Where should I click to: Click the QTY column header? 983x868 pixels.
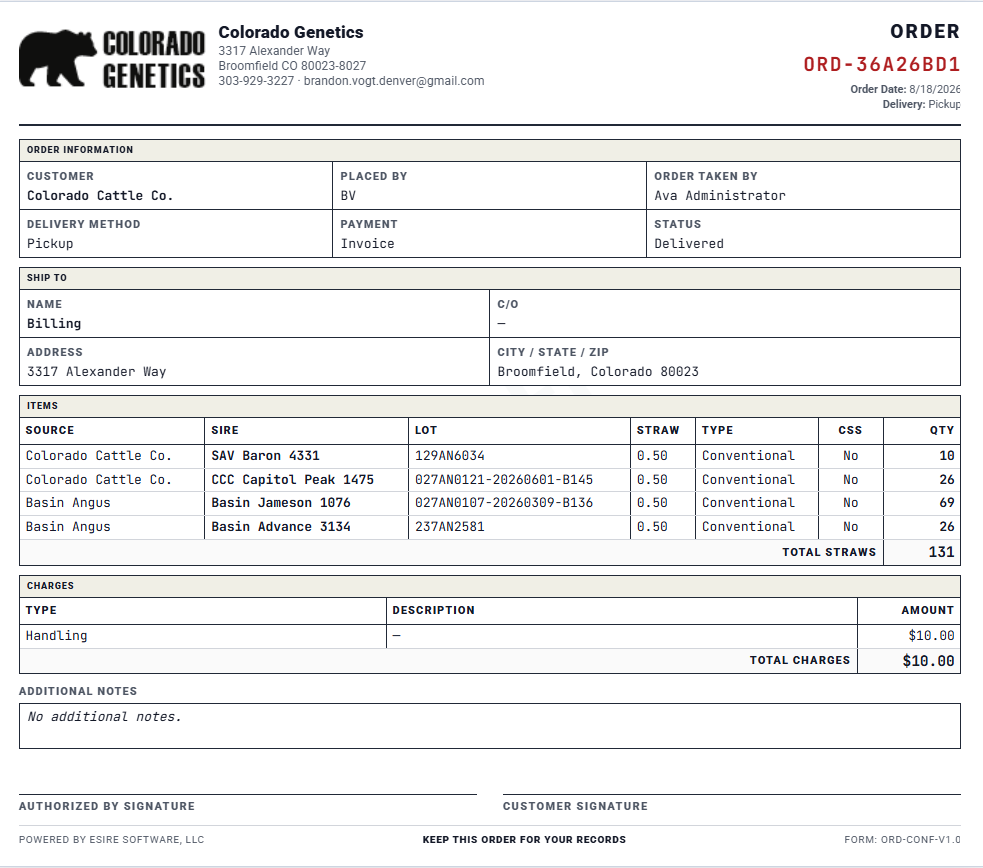coord(942,430)
